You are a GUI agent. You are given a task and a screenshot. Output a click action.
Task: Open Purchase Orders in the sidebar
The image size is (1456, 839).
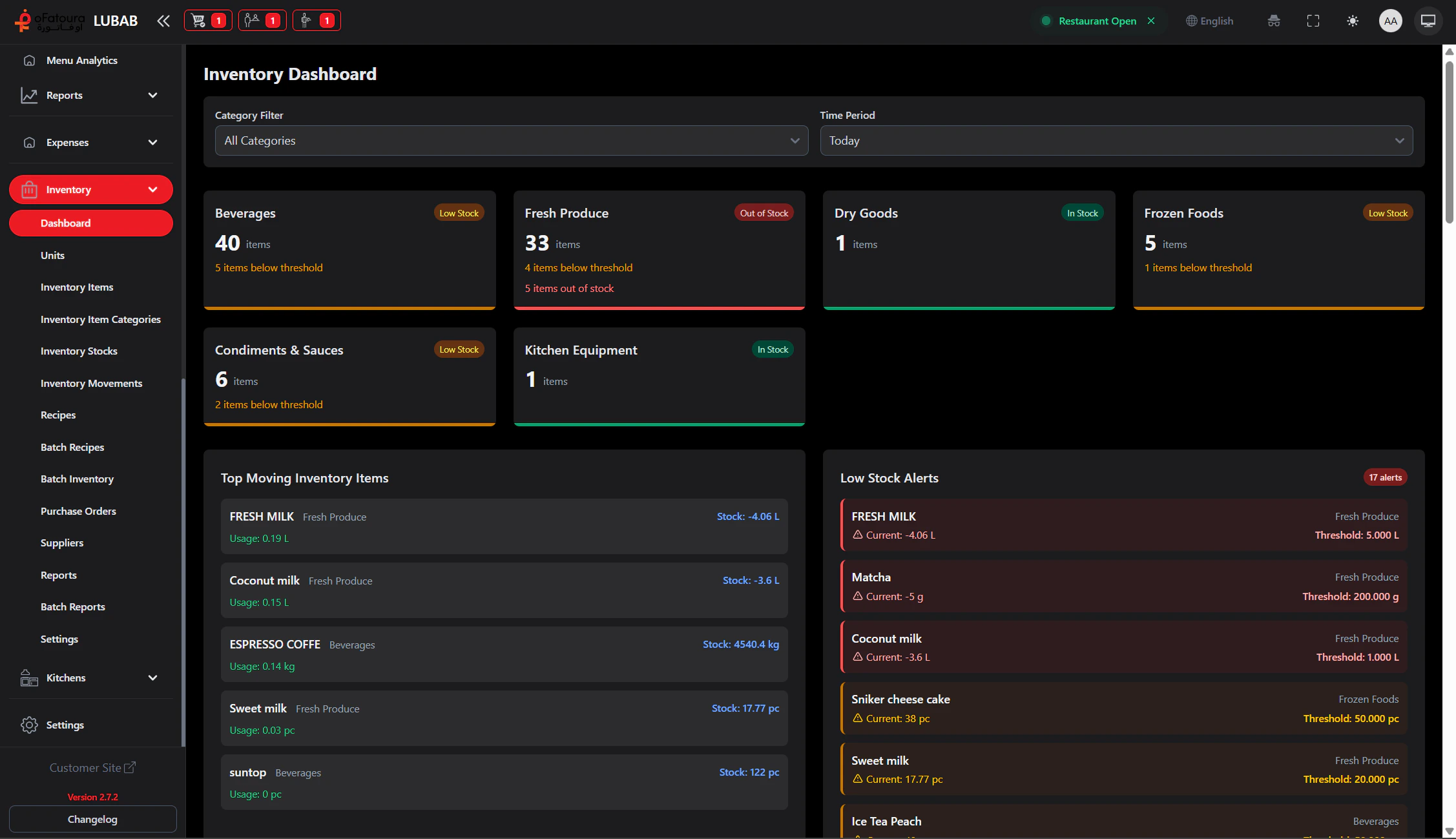[78, 511]
